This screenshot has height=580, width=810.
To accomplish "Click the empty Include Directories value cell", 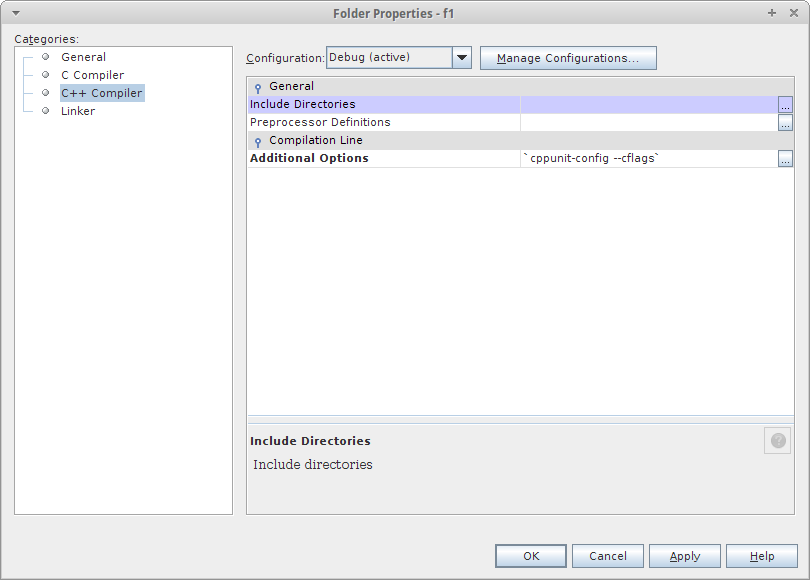I will 649,104.
